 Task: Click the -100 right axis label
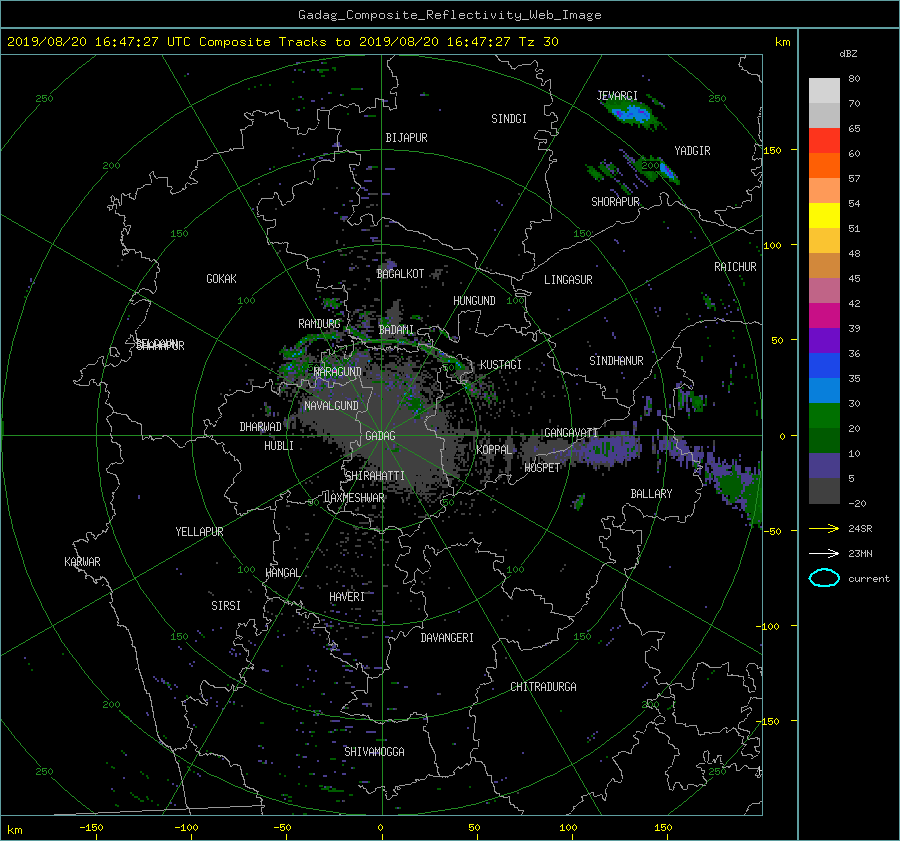[770, 626]
